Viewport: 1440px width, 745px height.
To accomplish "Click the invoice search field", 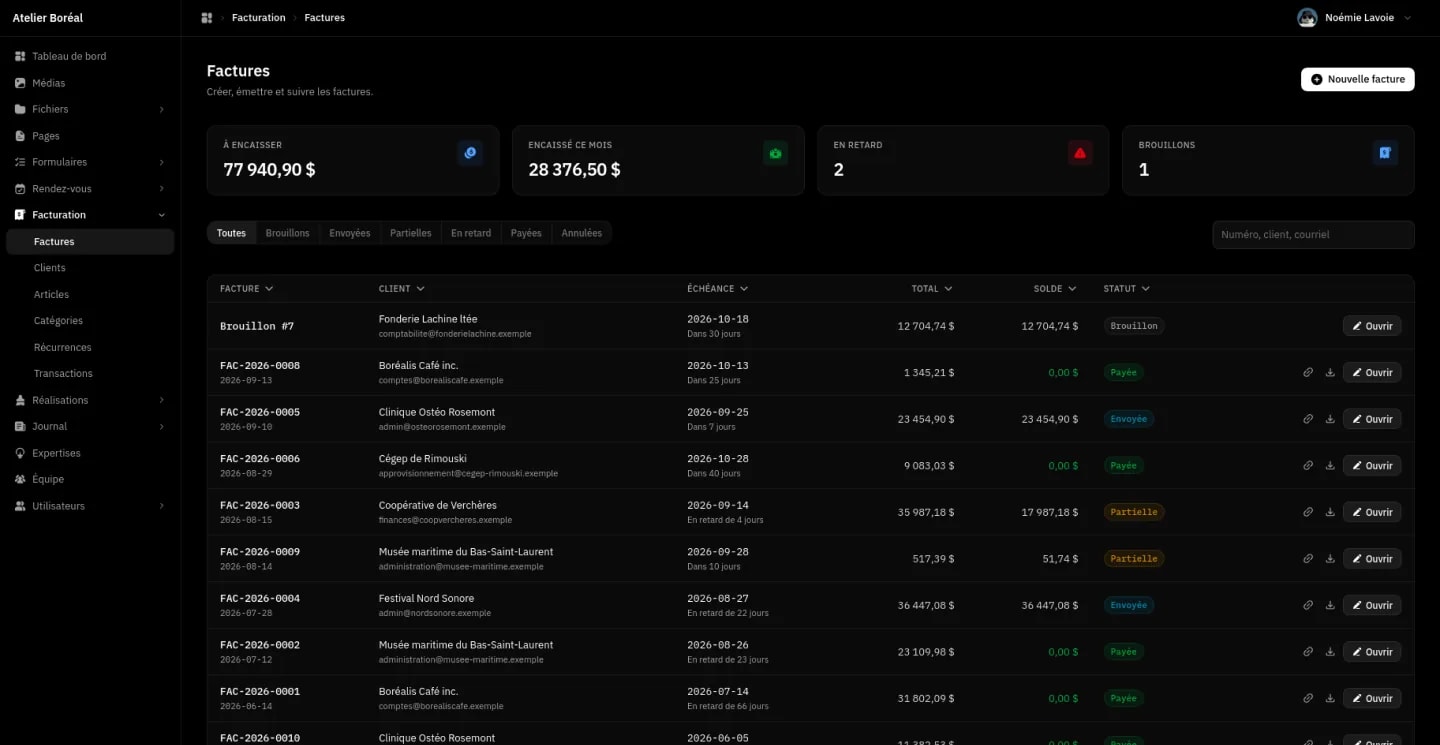I will (1313, 234).
